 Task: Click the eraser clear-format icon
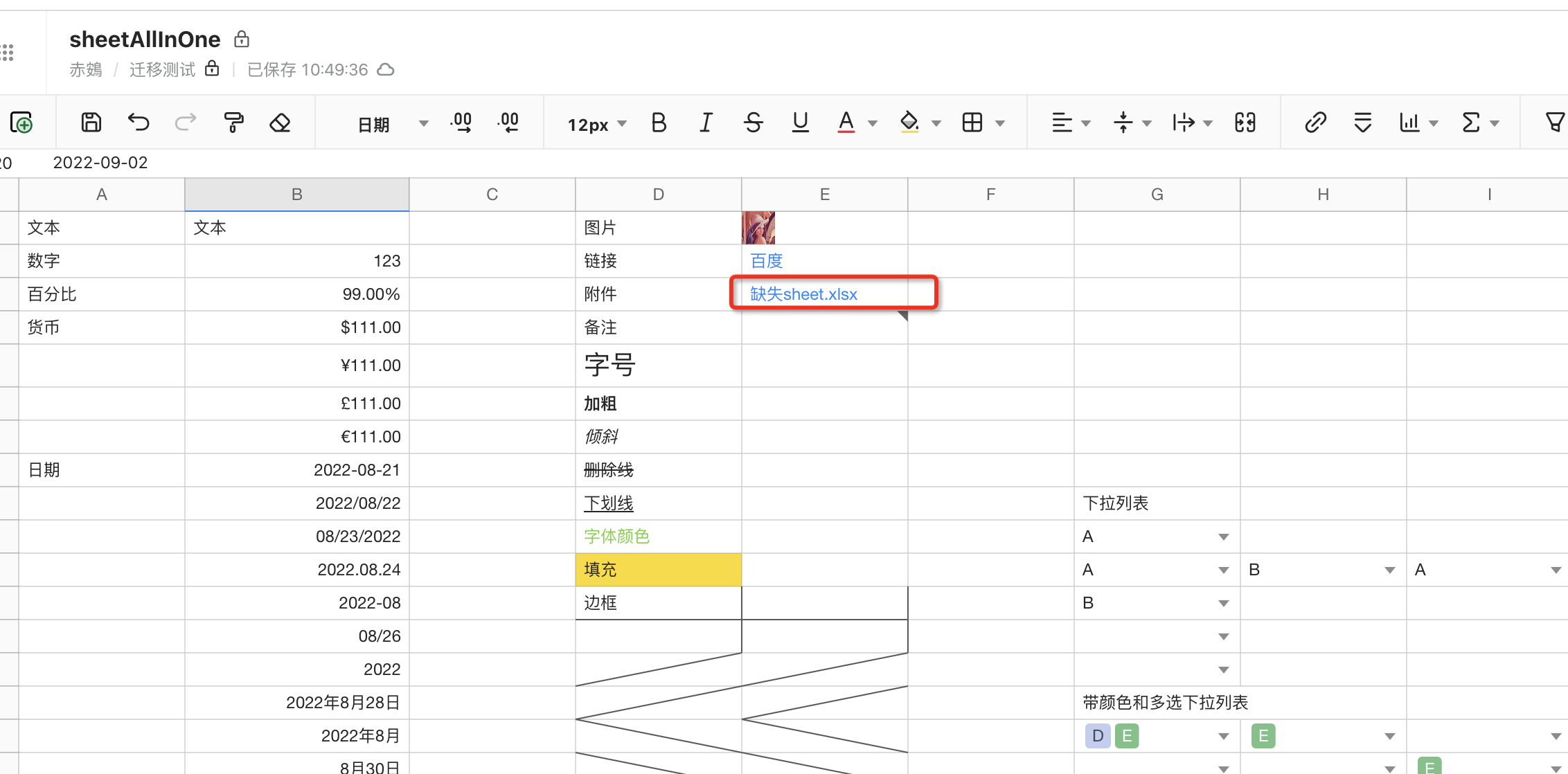[x=280, y=123]
